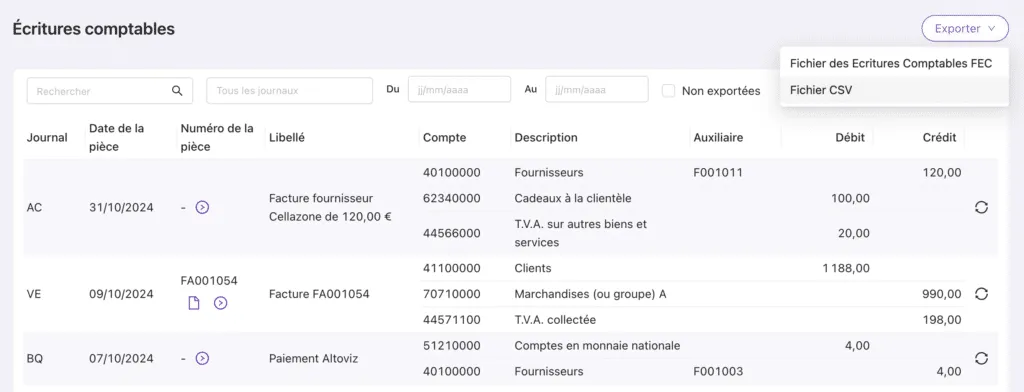
Task: Open circled arrow icon for Paiement Altoviz row
Action: (x=202, y=358)
